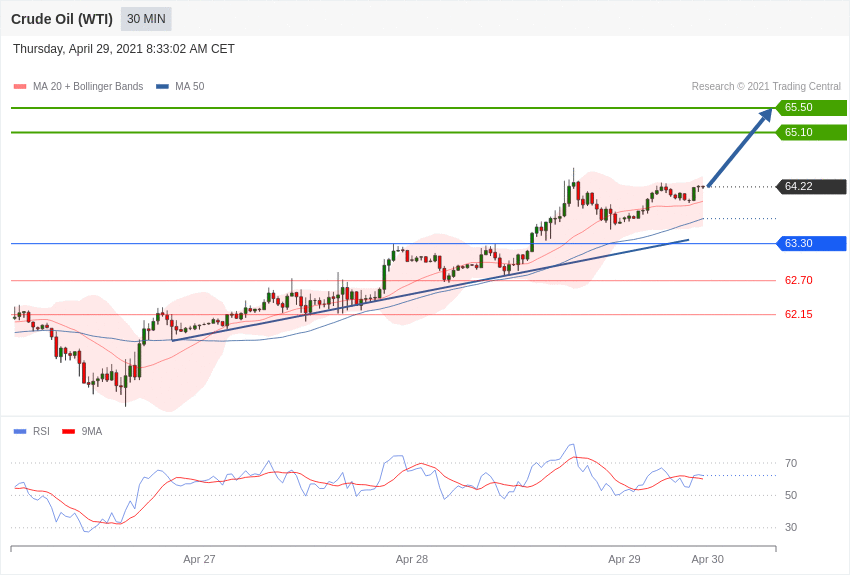Click the RSI 70 level label

[791, 463]
